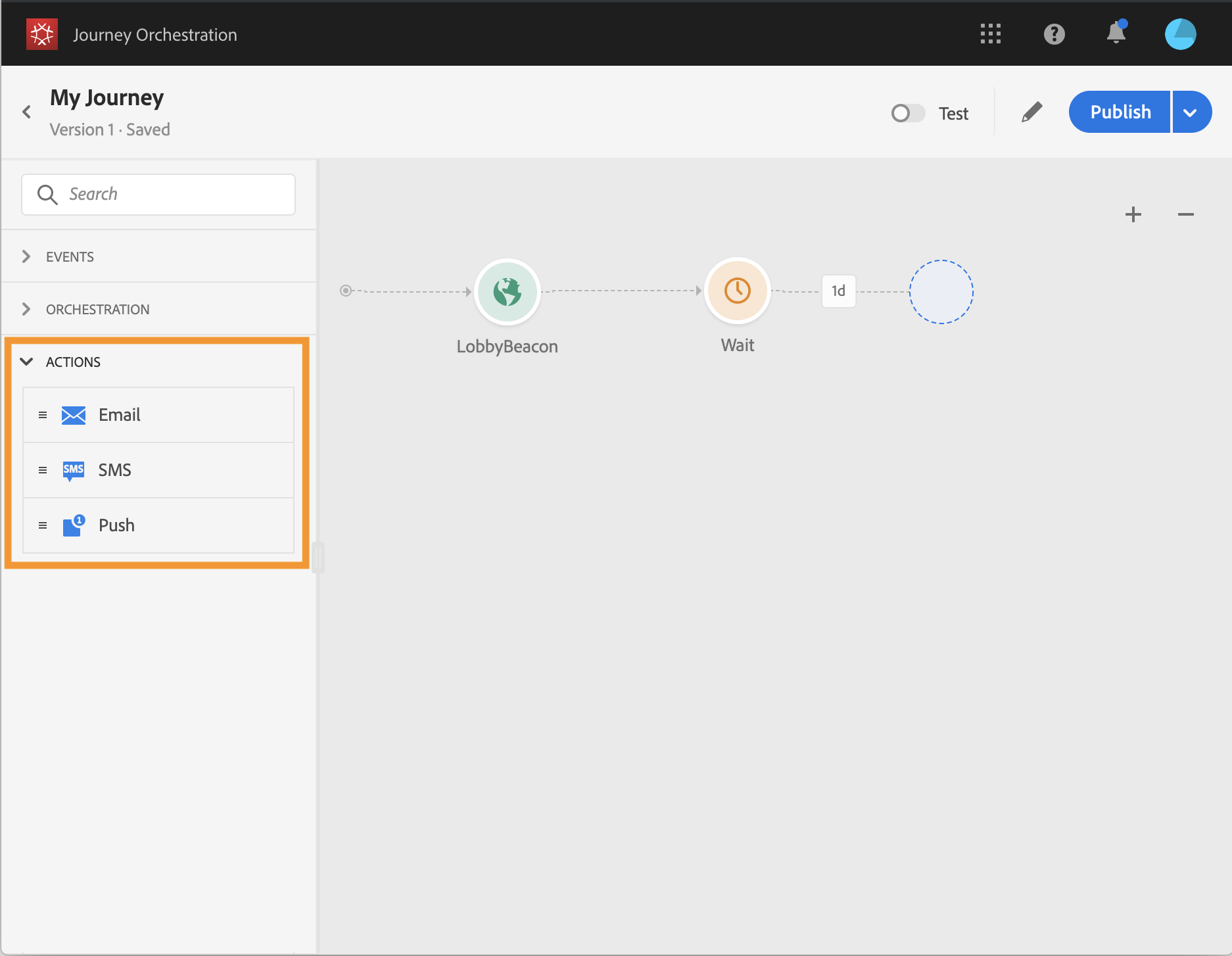Image resolution: width=1232 pixels, height=956 pixels.
Task: Select the Wait clock node
Action: pyautogui.click(x=738, y=291)
